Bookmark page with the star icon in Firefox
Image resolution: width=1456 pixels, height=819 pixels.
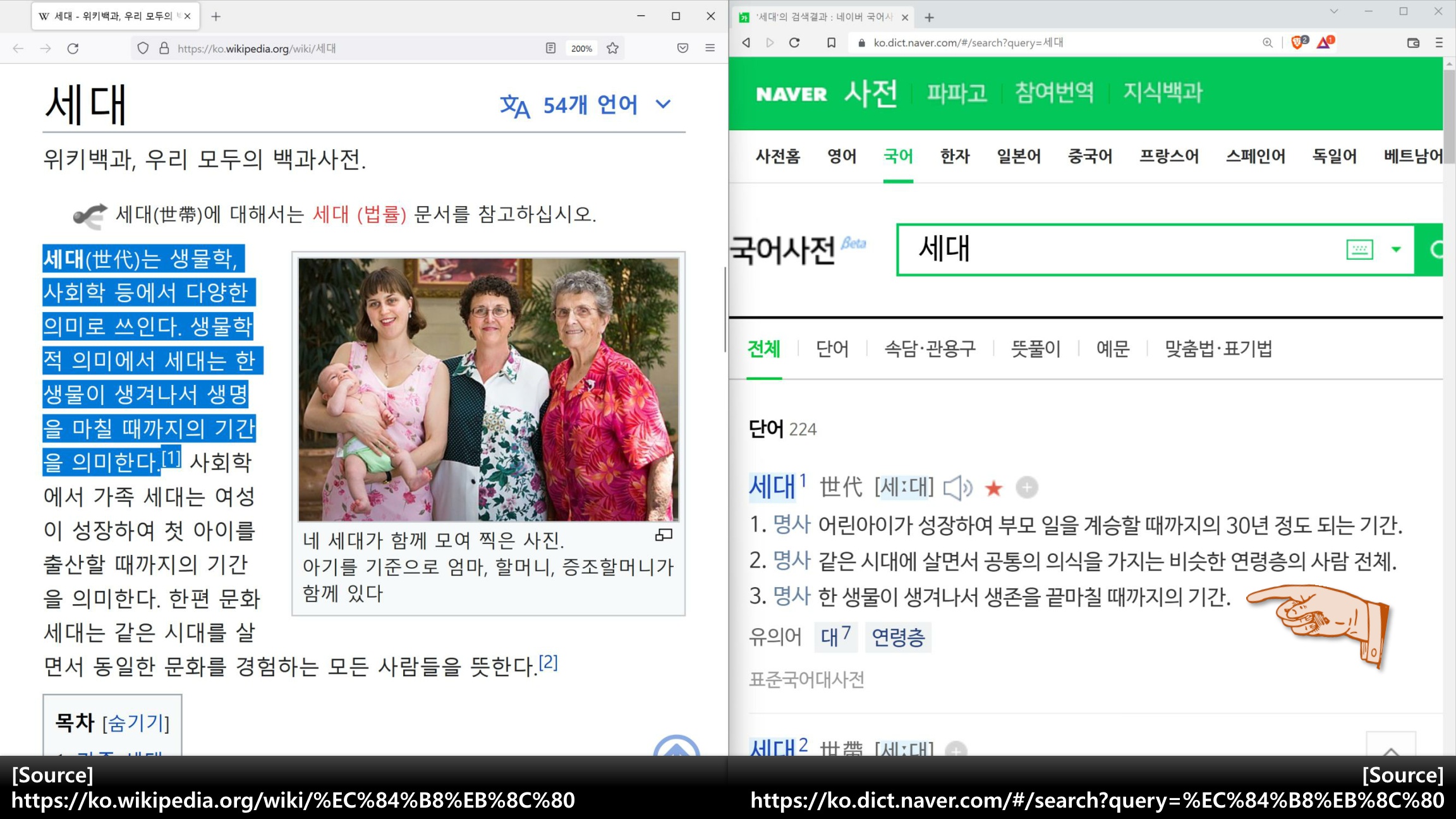click(x=612, y=48)
